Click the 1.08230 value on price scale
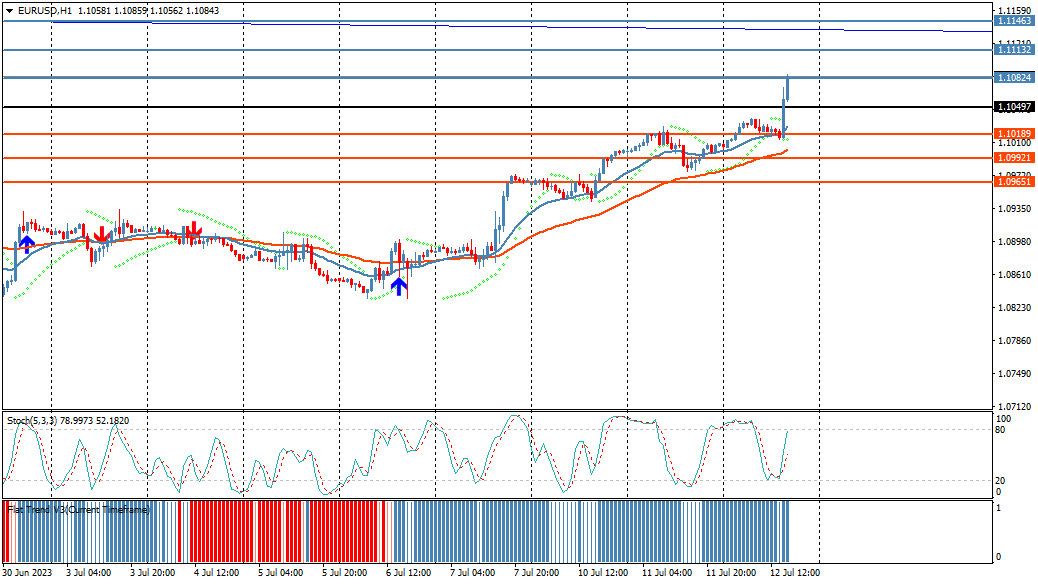This screenshot has height=584, width=1038. pos(1014,308)
